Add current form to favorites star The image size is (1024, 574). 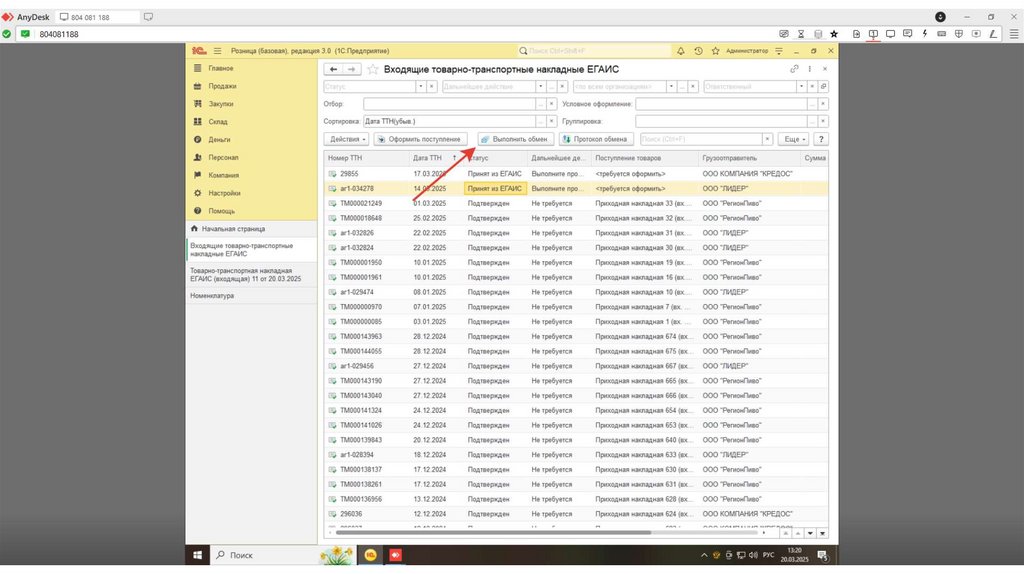[x=373, y=69]
